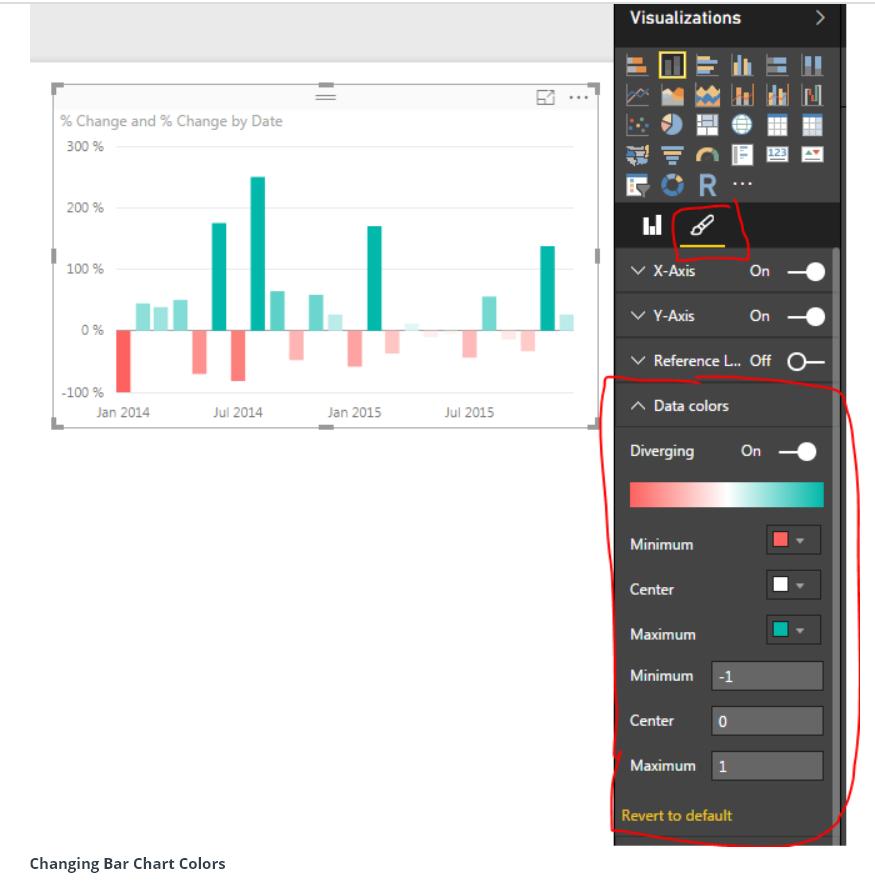Click the chart's top drag handle bars
875x894 pixels.
(325, 97)
